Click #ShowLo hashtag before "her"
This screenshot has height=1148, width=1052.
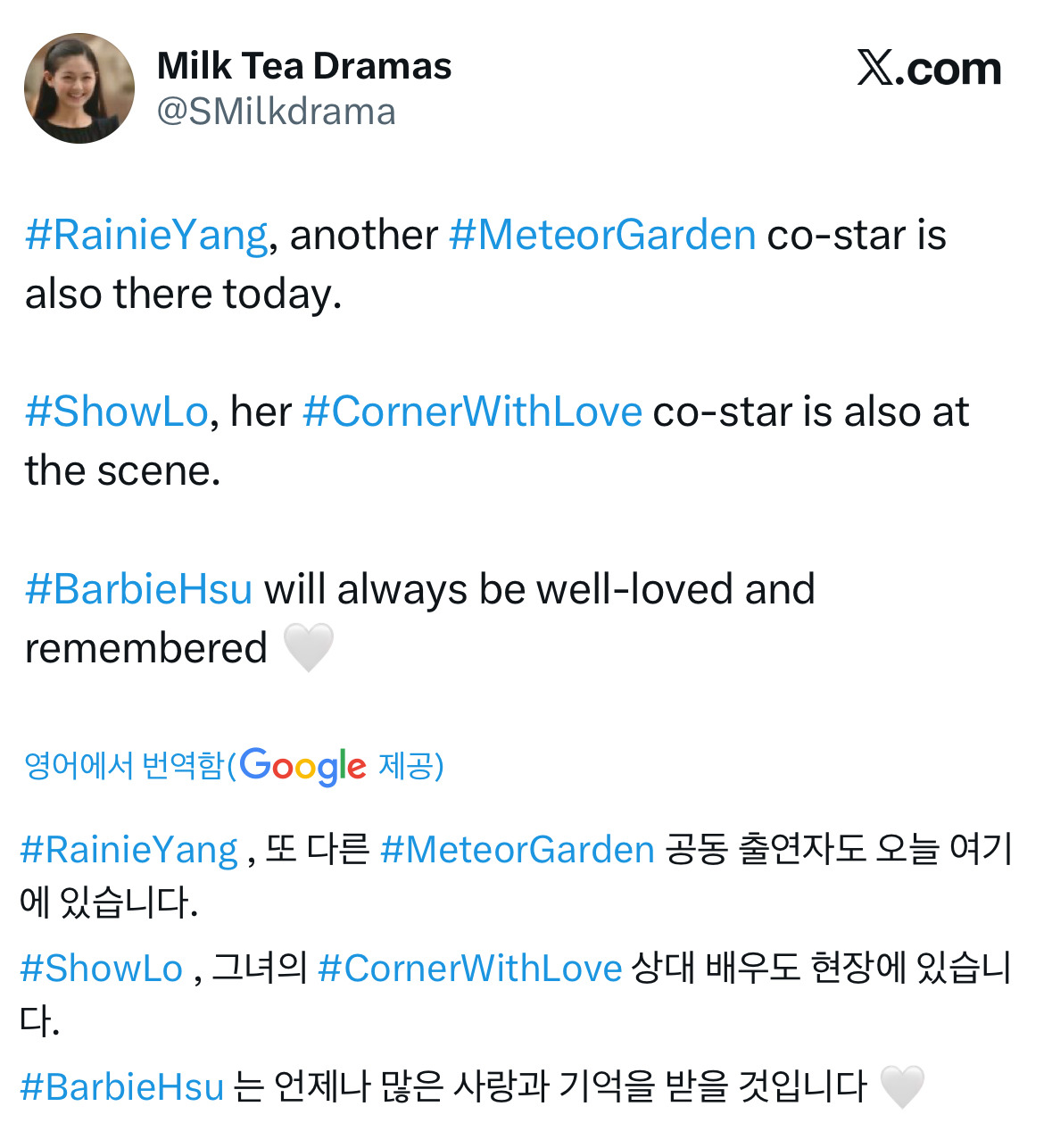(x=117, y=412)
